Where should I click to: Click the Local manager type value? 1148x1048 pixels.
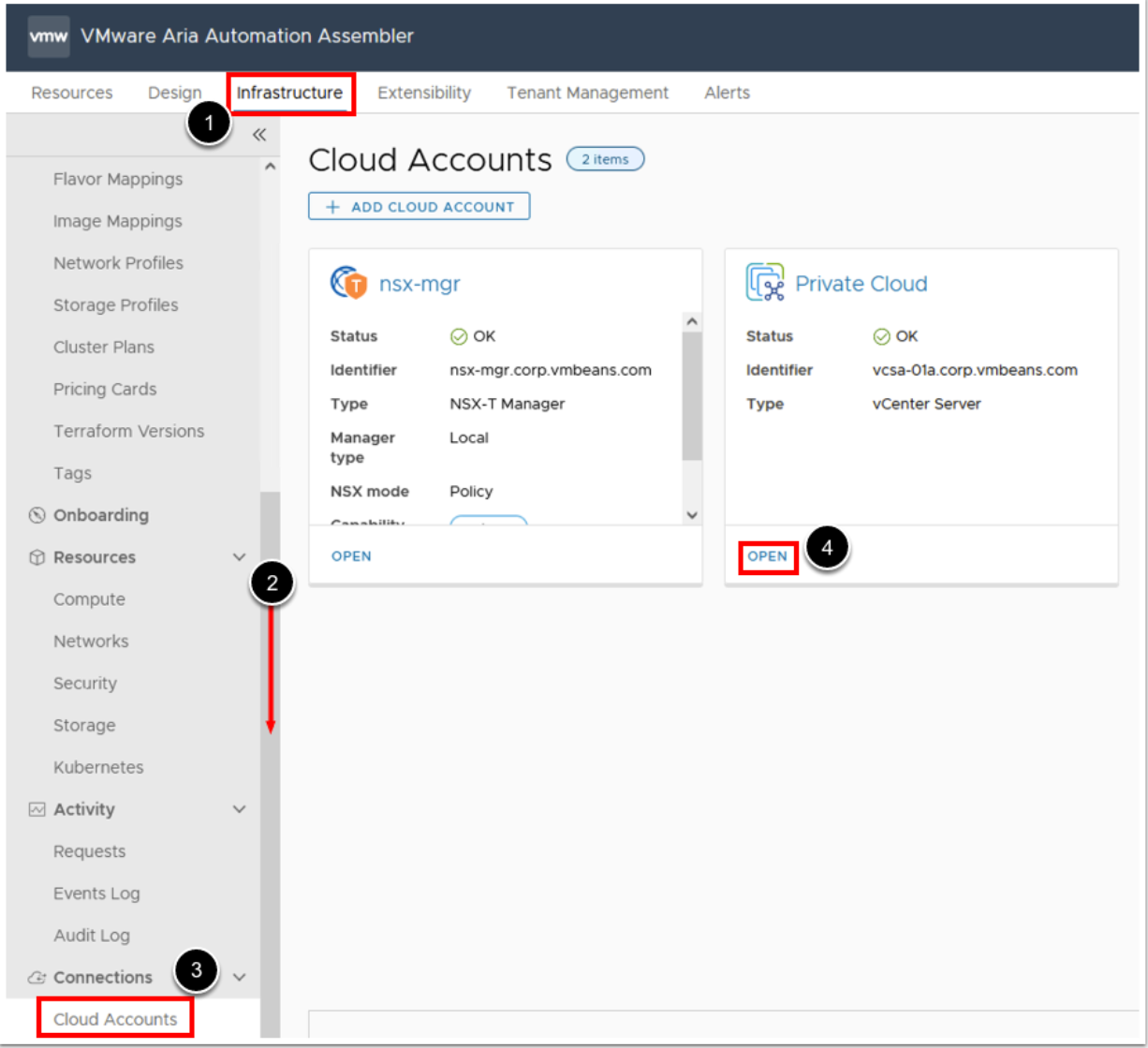click(x=469, y=437)
